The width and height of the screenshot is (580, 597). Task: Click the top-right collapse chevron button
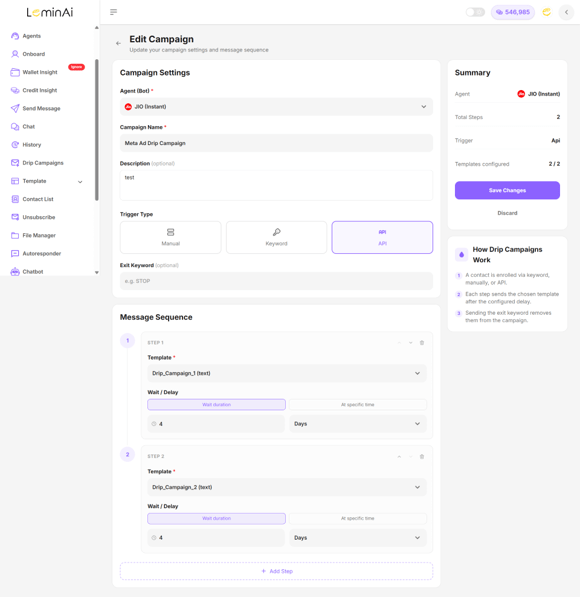[566, 12]
